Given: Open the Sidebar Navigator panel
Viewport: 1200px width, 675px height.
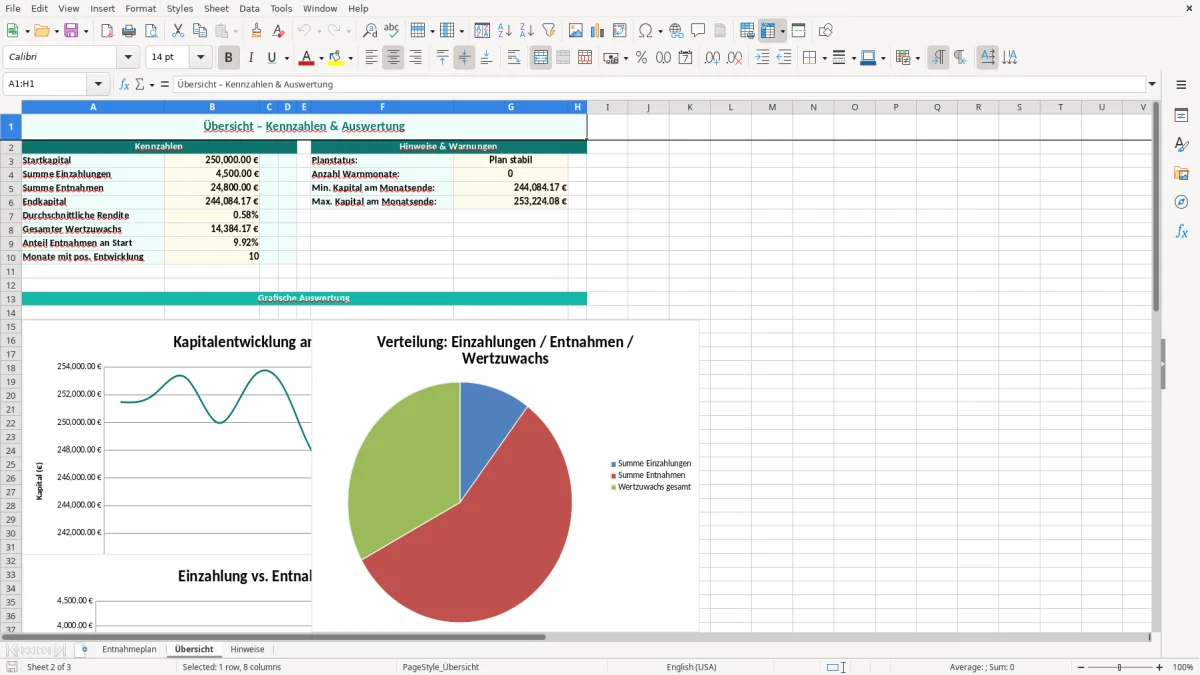Looking at the screenshot, I should point(1181,202).
